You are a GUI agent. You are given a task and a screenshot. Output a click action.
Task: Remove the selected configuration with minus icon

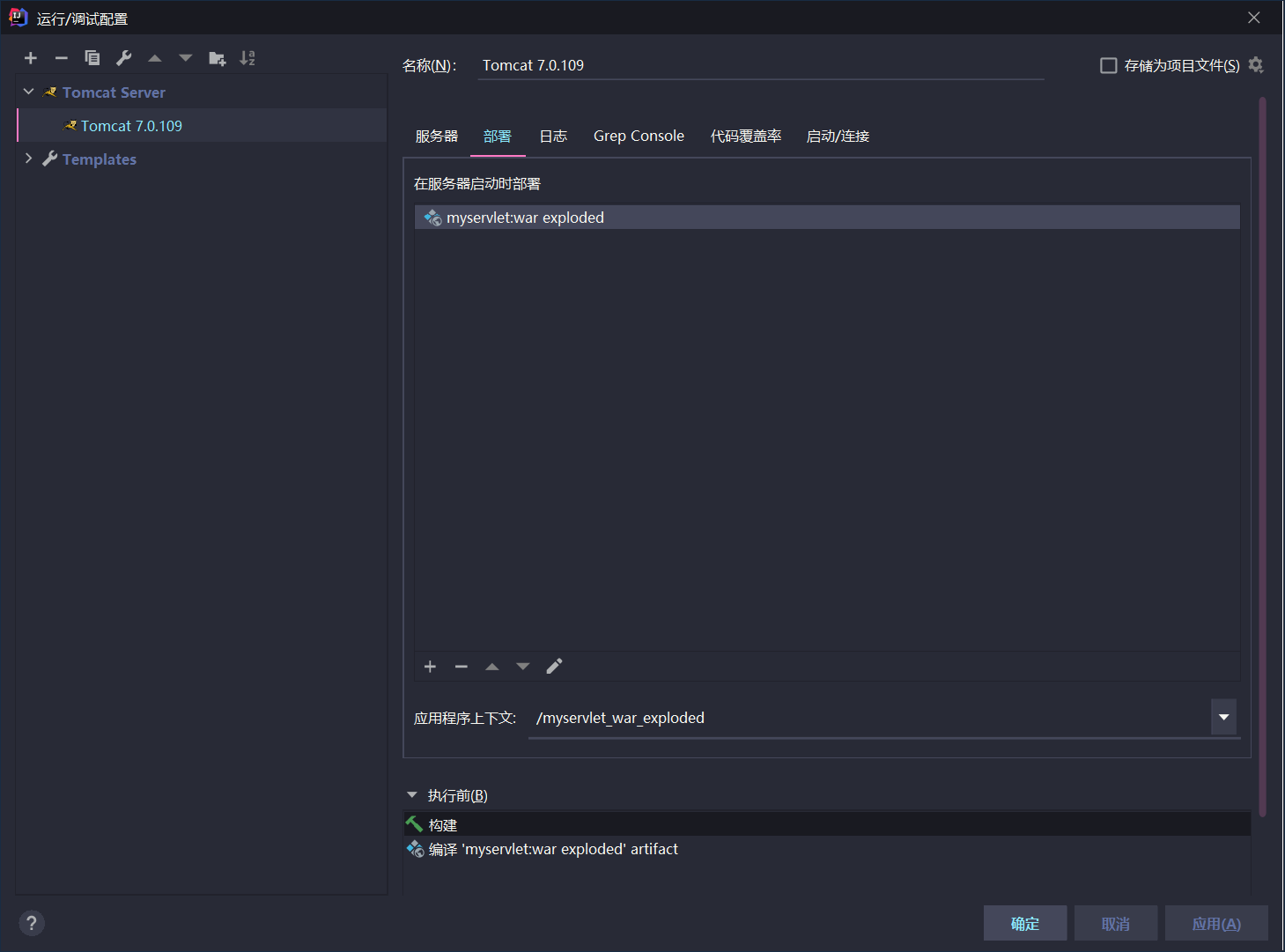click(x=62, y=58)
